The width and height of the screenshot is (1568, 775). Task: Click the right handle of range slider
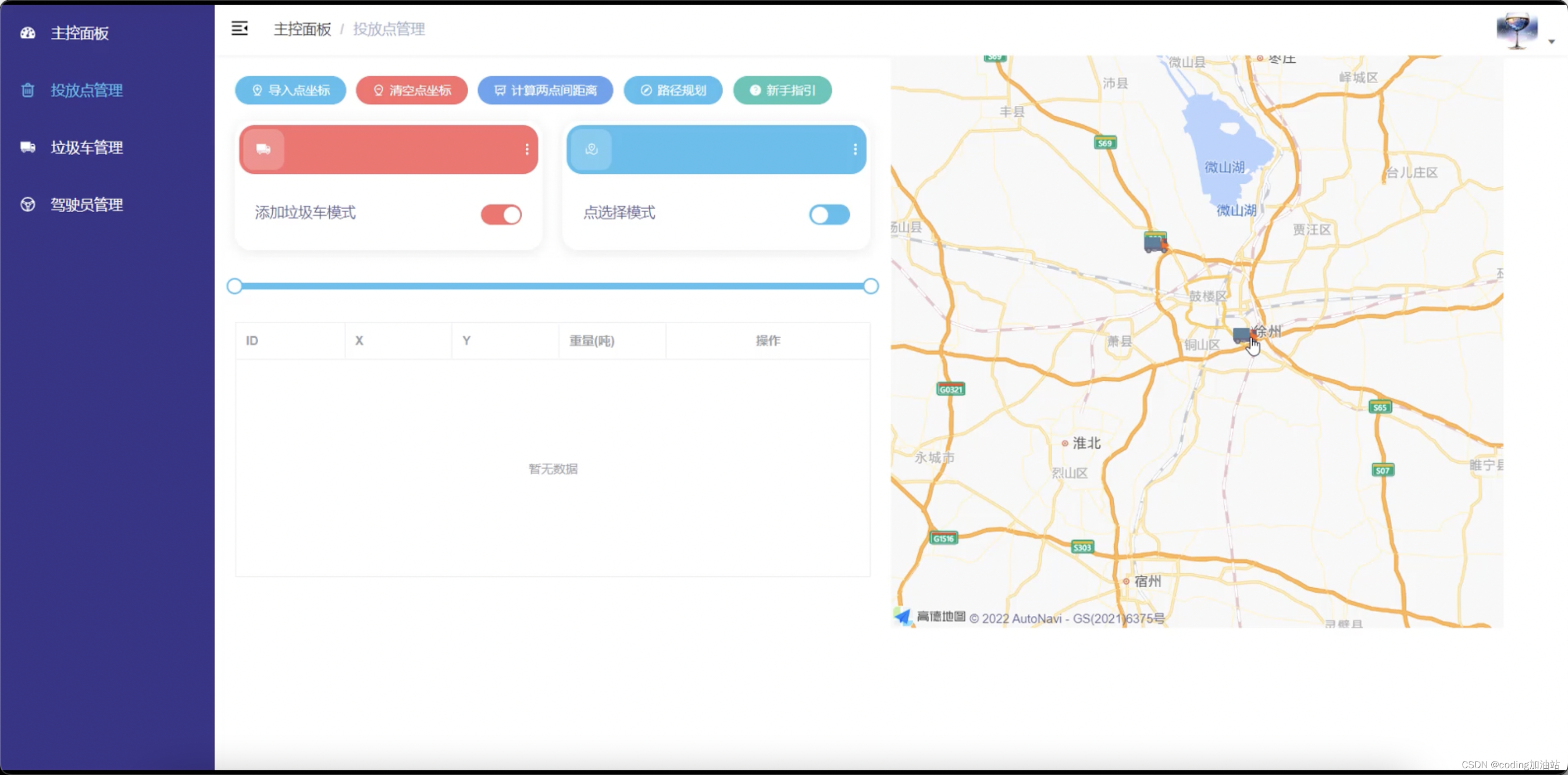pyautogui.click(x=871, y=286)
